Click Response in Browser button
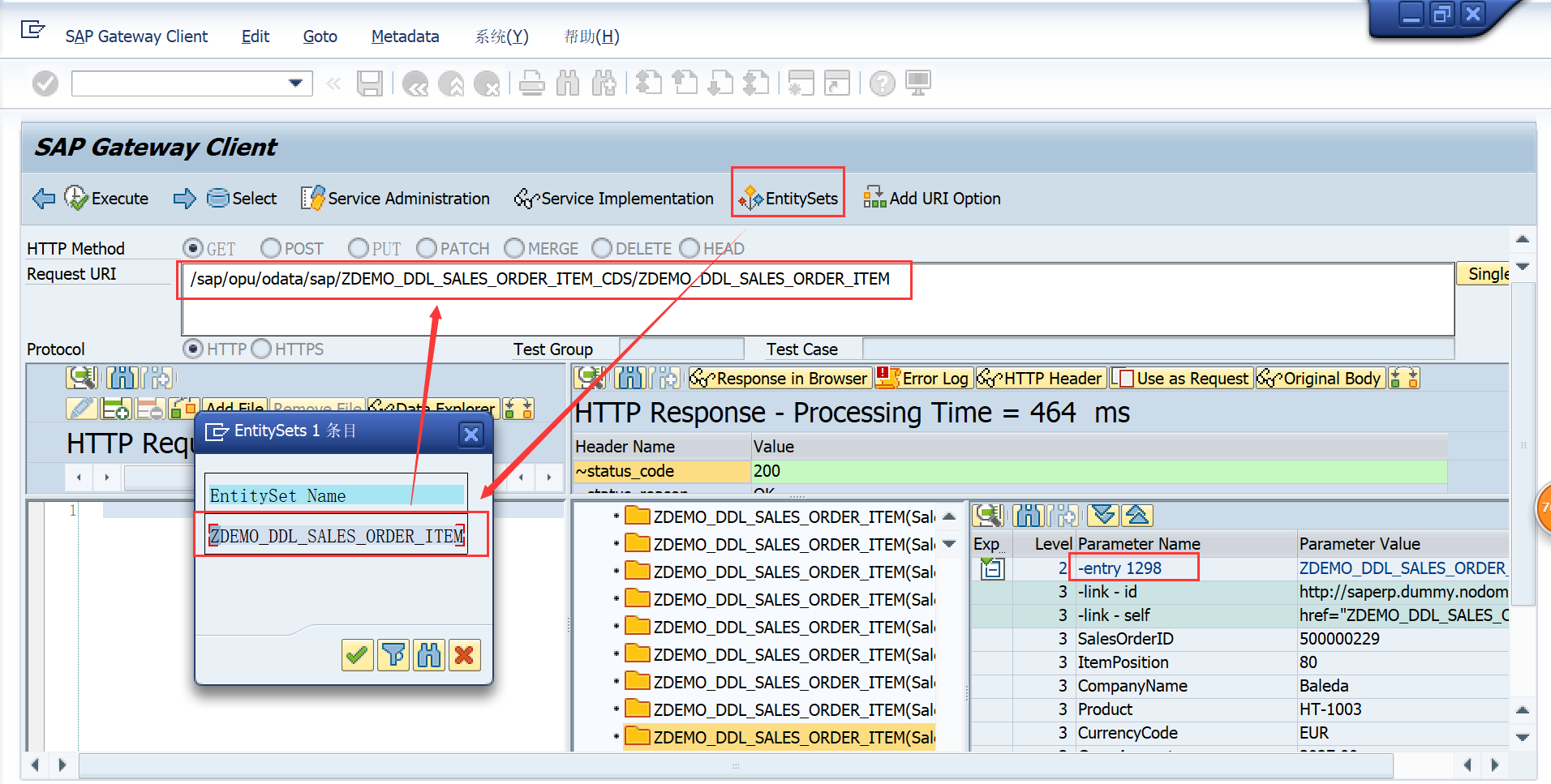Viewport: 1551px width, 784px height. [780, 378]
